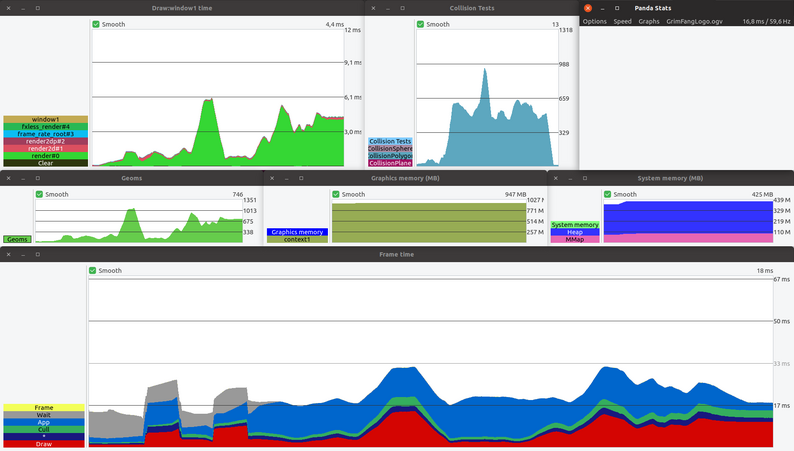The height and width of the screenshot is (451, 794).
Task: Select the App label in Frame time legend
Action: click(x=44, y=422)
